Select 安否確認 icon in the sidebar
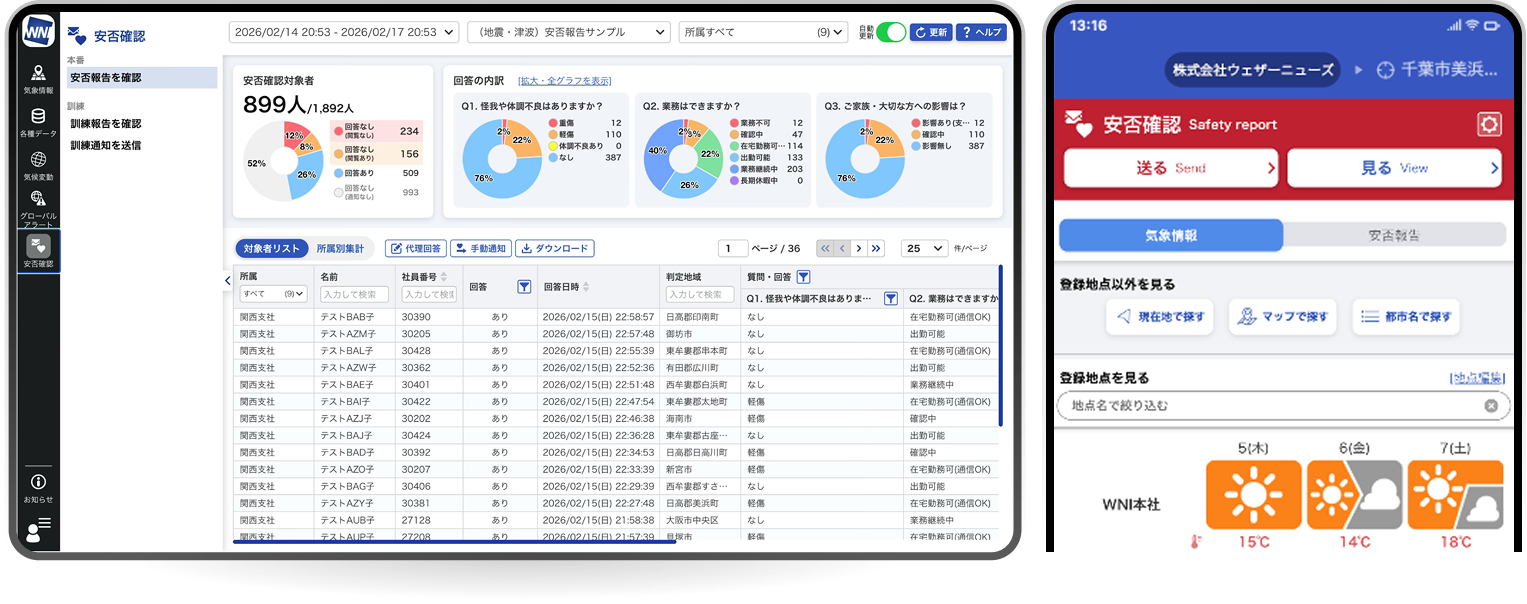This screenshot has width=1527, height=604. pos(38,251)
